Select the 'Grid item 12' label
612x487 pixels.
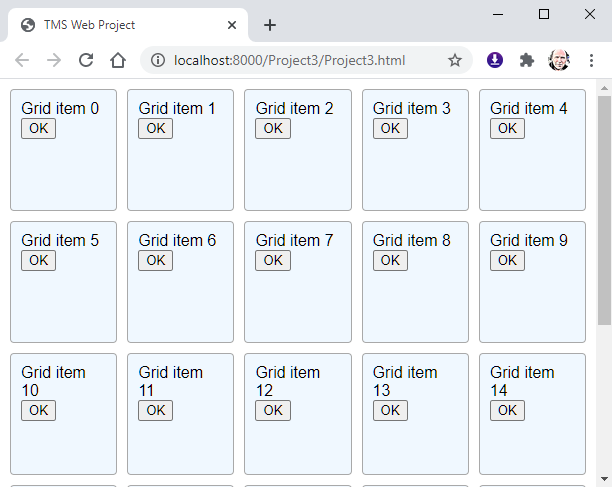tap(288, 381)
